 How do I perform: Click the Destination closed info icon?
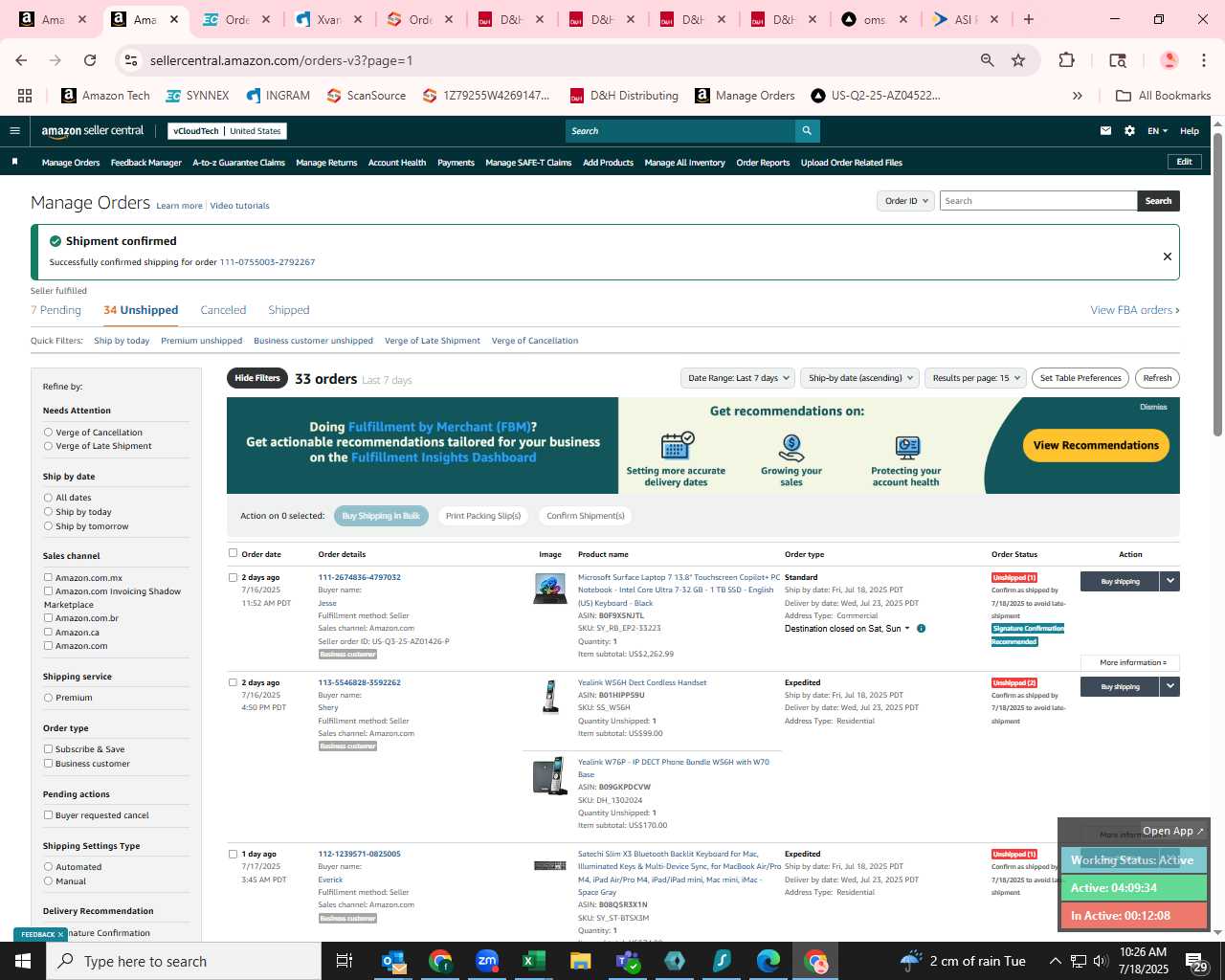pyautogui.click(x=921, y=629)
